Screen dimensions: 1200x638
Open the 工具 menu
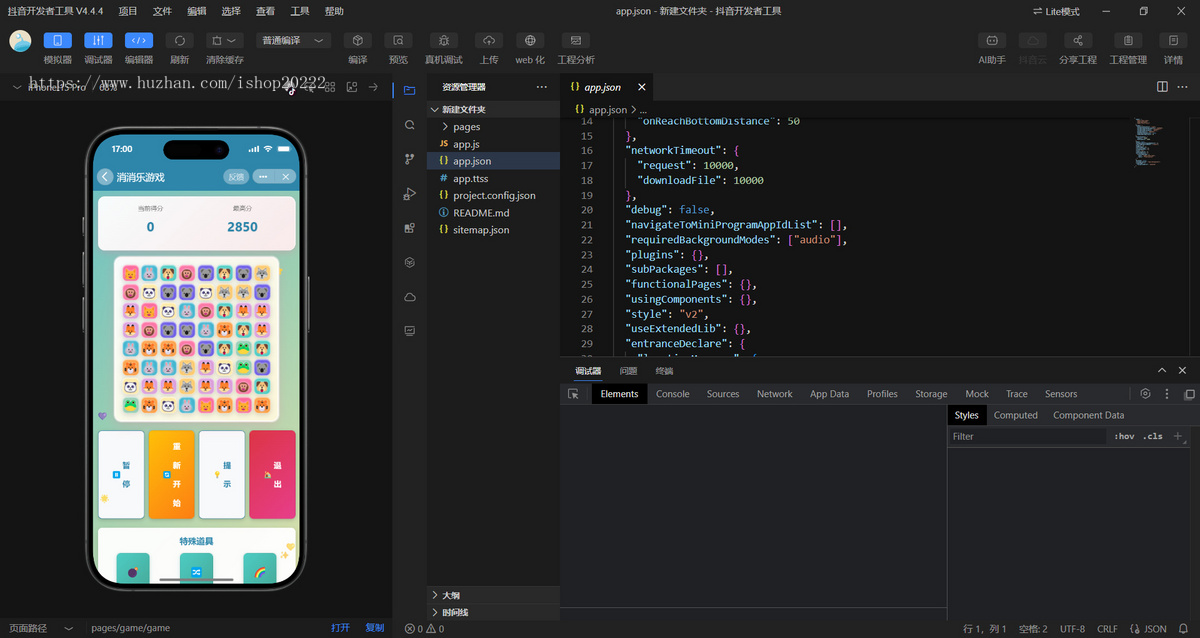pos(300,11)
